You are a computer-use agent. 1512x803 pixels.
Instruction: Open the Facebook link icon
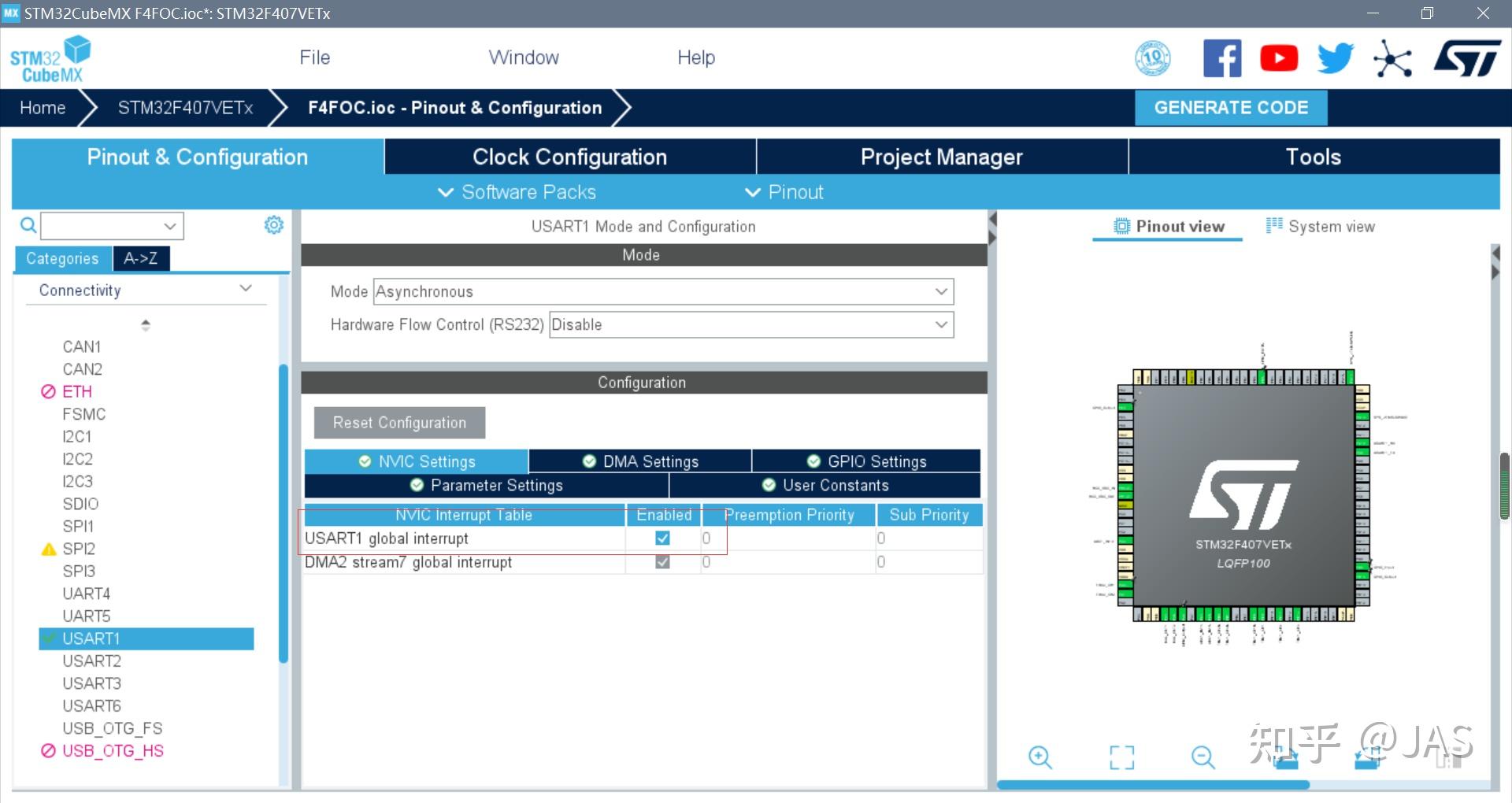point(1222,58)
